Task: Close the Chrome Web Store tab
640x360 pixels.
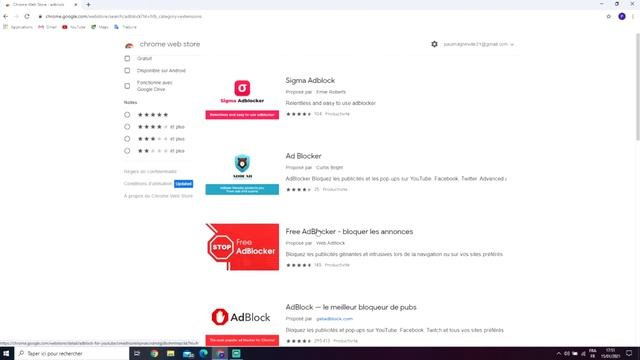Action: 76,4
